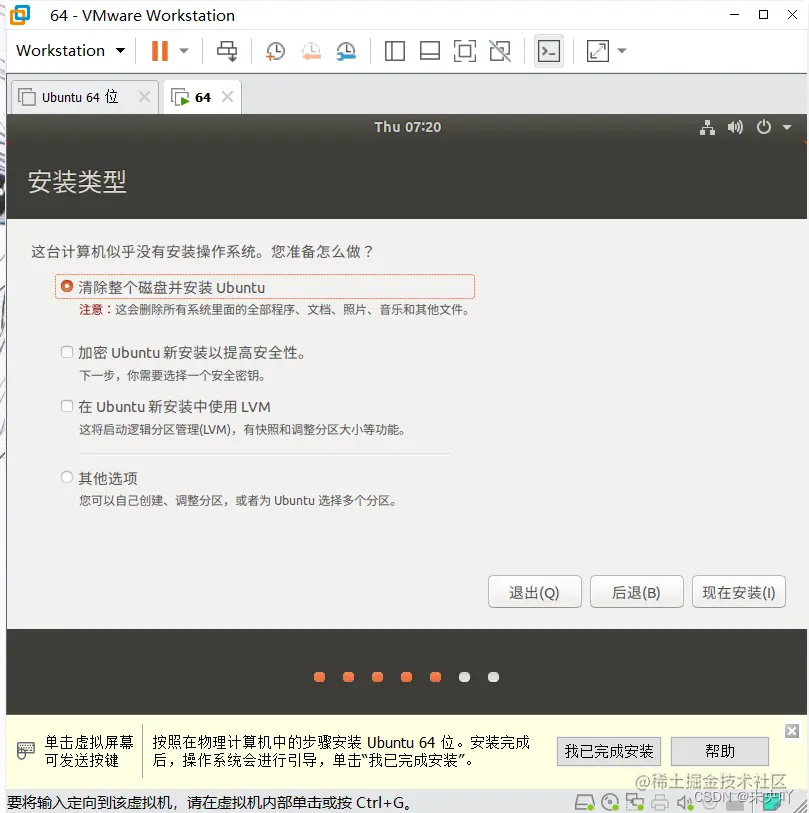Toggle the thumbnail bar view
The width and height of the screenshot is (809, 813).
430,51
